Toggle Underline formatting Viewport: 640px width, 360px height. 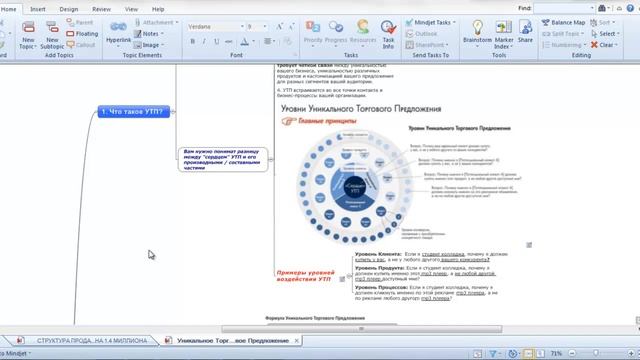tap(216, 41)
